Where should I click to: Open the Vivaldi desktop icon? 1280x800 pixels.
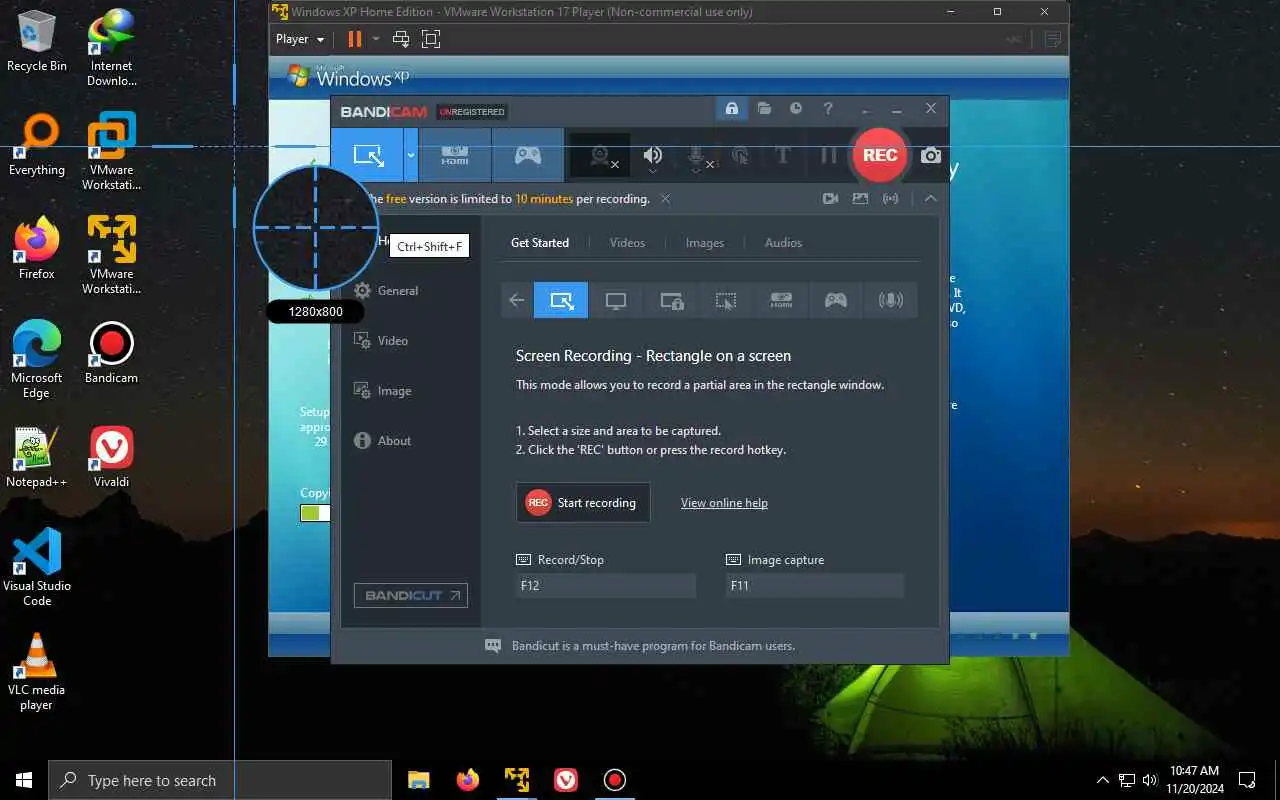click(x=112, y=457)
